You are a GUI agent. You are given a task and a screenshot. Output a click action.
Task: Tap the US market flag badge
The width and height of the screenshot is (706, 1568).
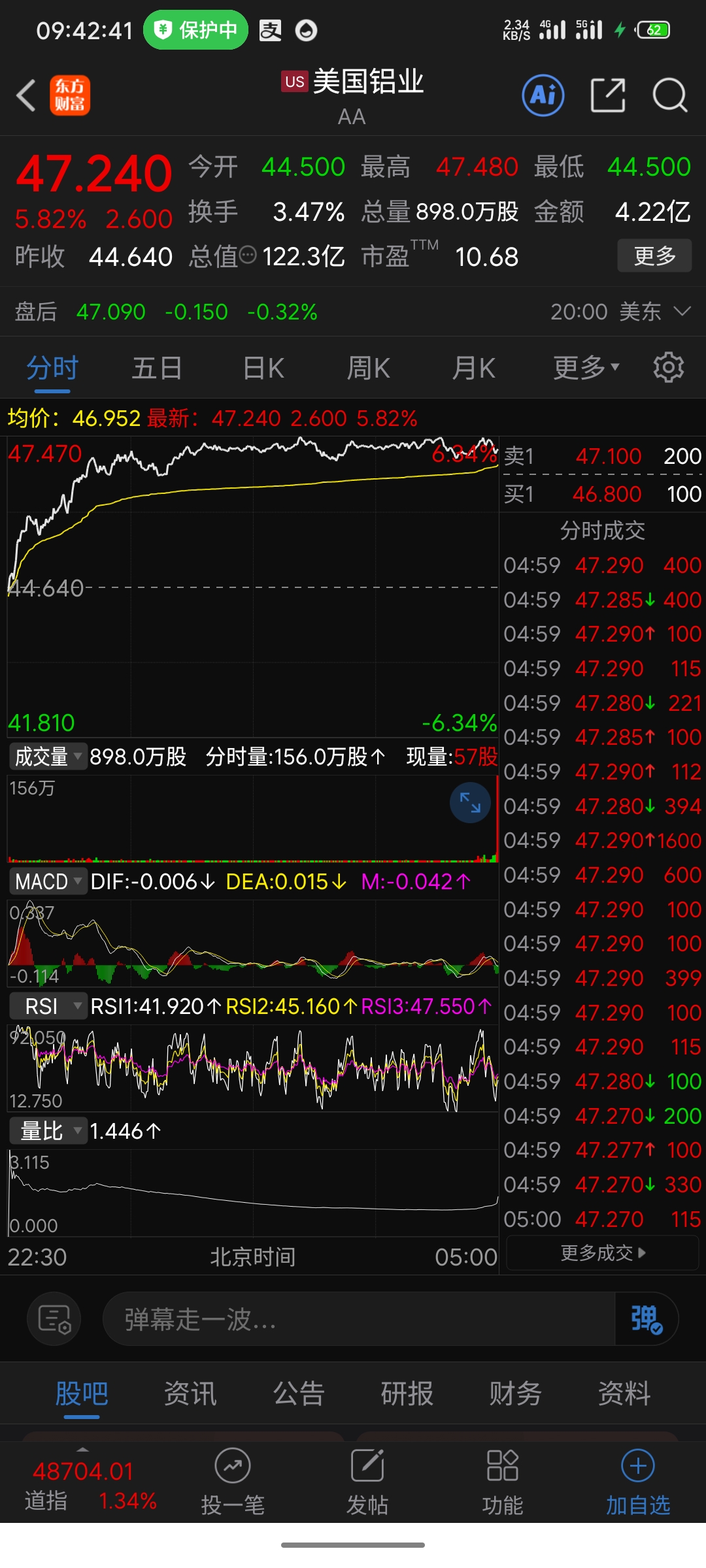point(295,82)
